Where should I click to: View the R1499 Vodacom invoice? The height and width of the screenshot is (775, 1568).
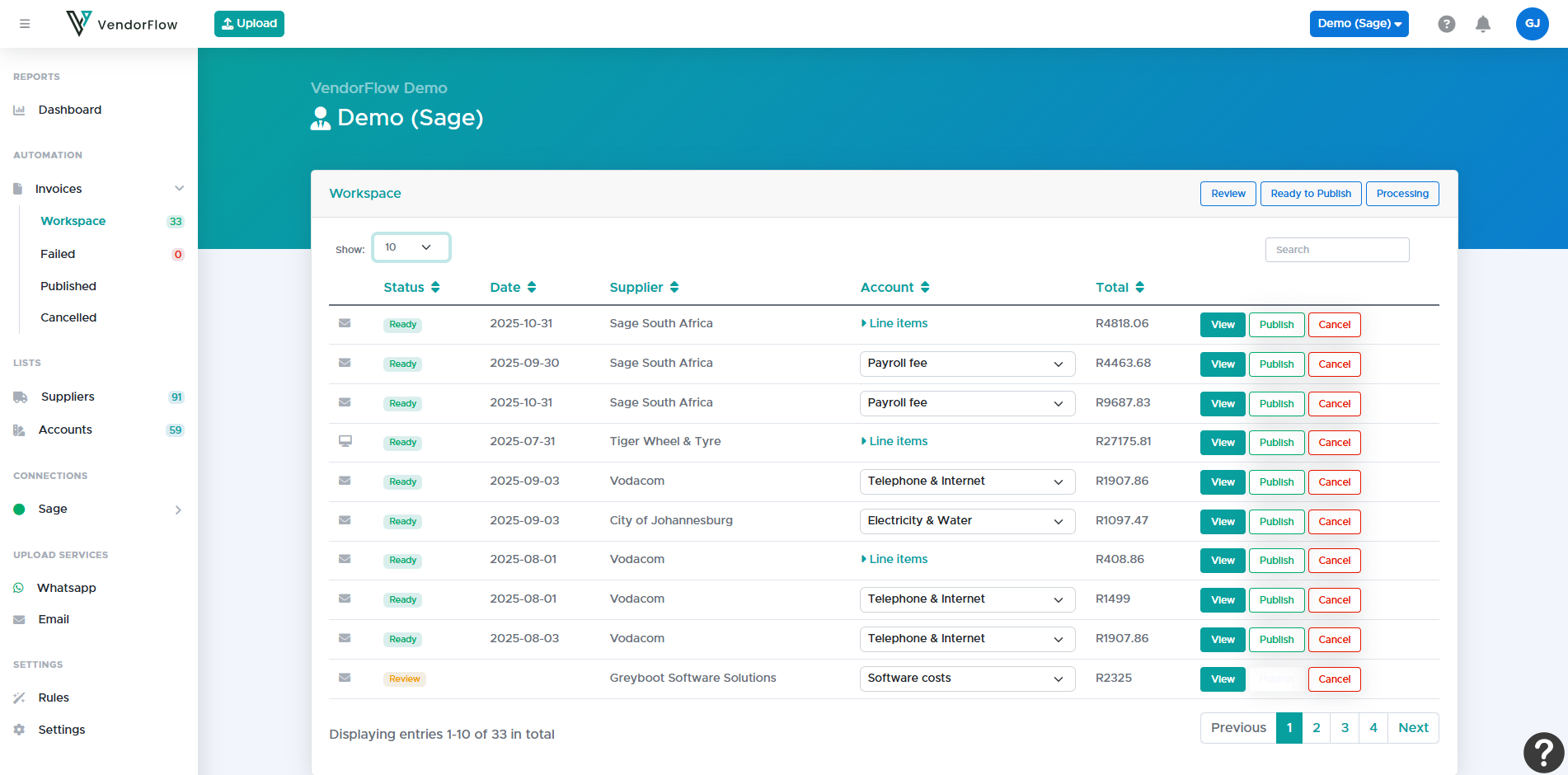(x=1223, y=600)
